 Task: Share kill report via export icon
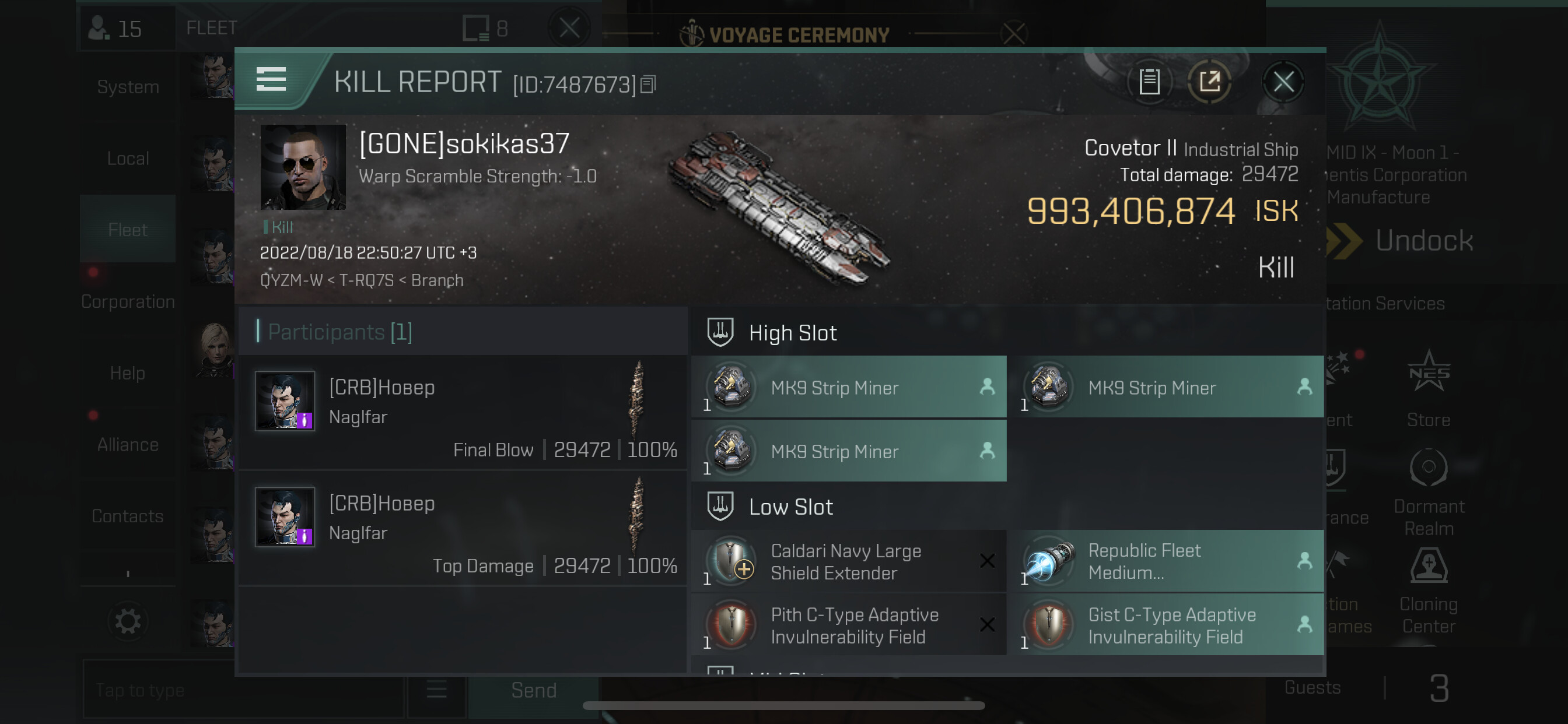(x=1209, y=82)
